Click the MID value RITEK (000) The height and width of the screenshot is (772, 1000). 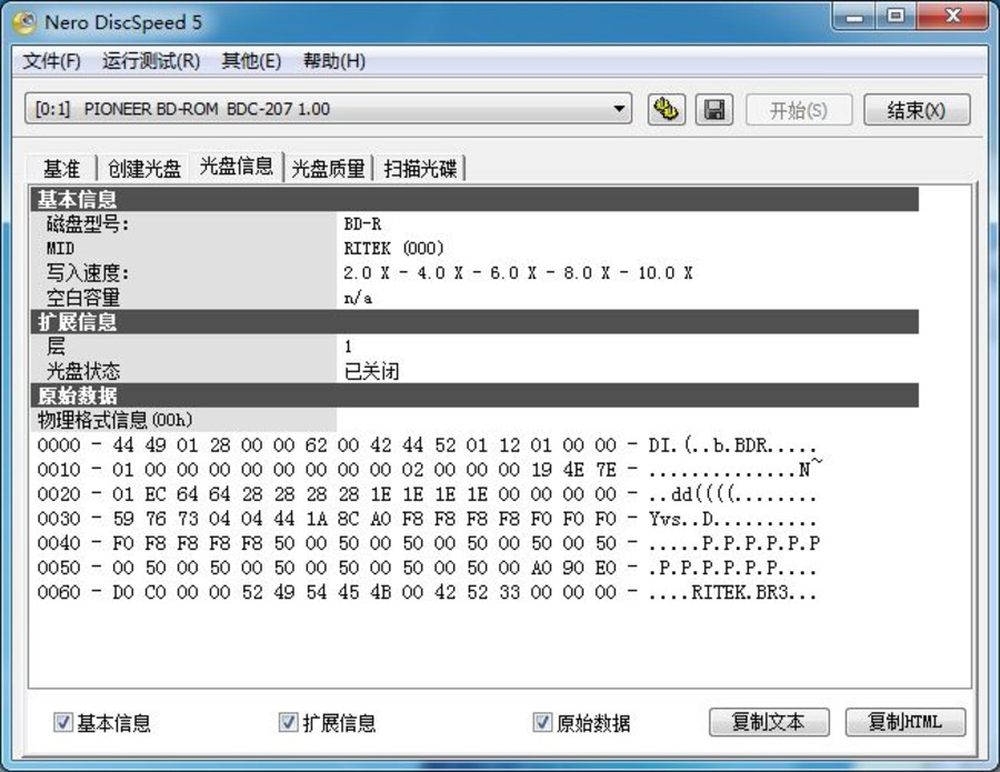393,248
